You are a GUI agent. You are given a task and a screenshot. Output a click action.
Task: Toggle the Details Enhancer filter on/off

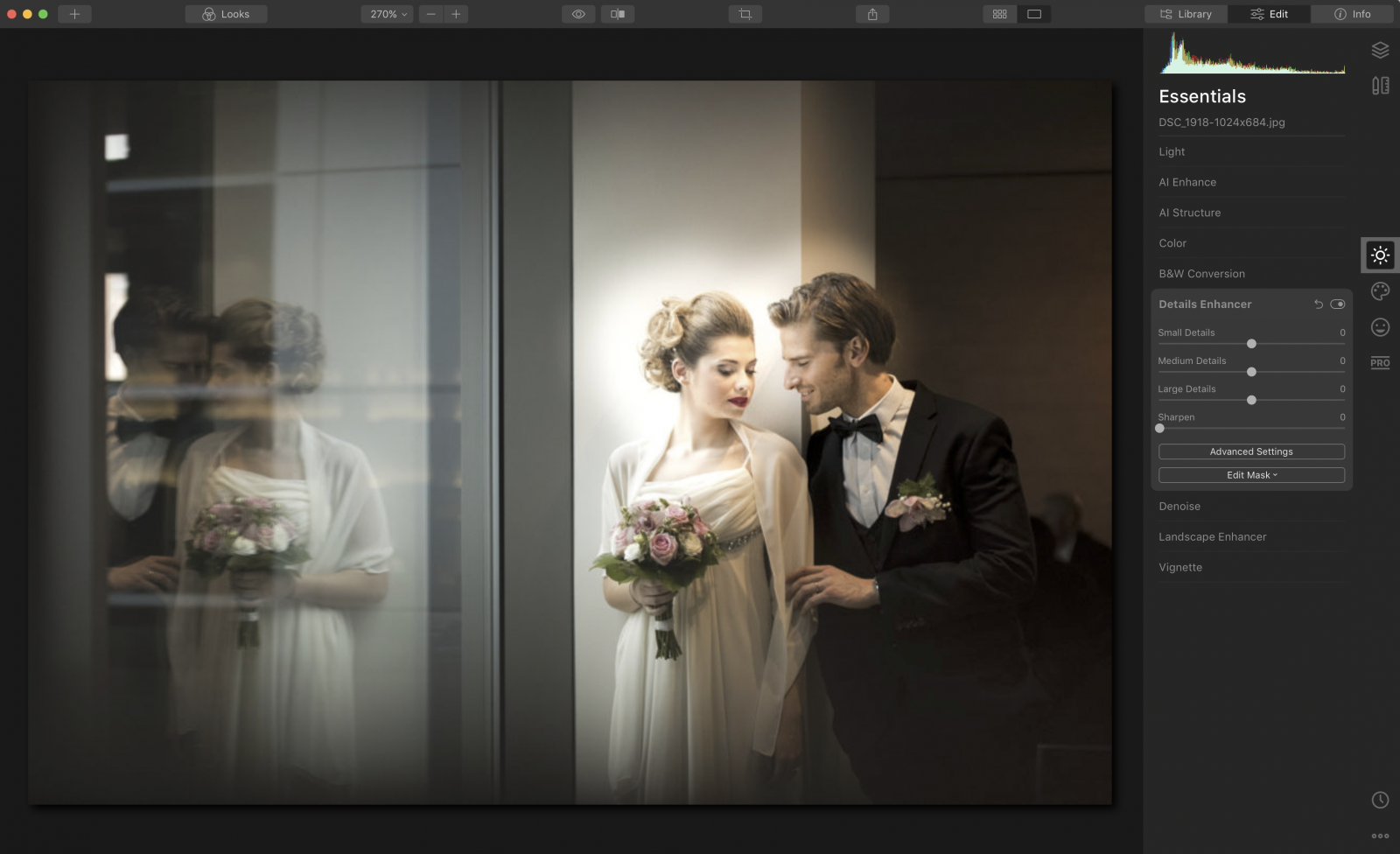(1338, 304)
